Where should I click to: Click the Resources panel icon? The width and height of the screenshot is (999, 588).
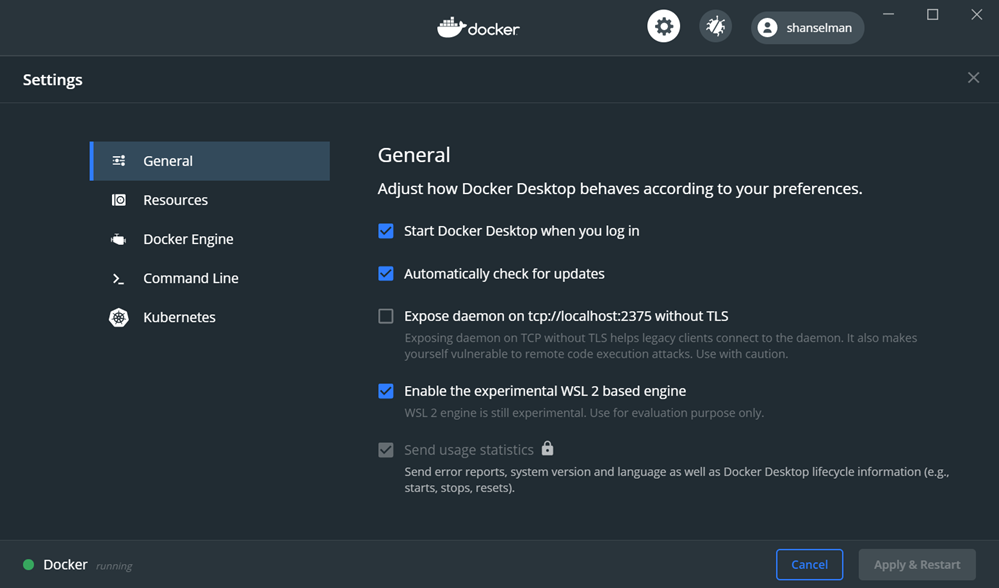pyautogui.click(x=118, y=199)
